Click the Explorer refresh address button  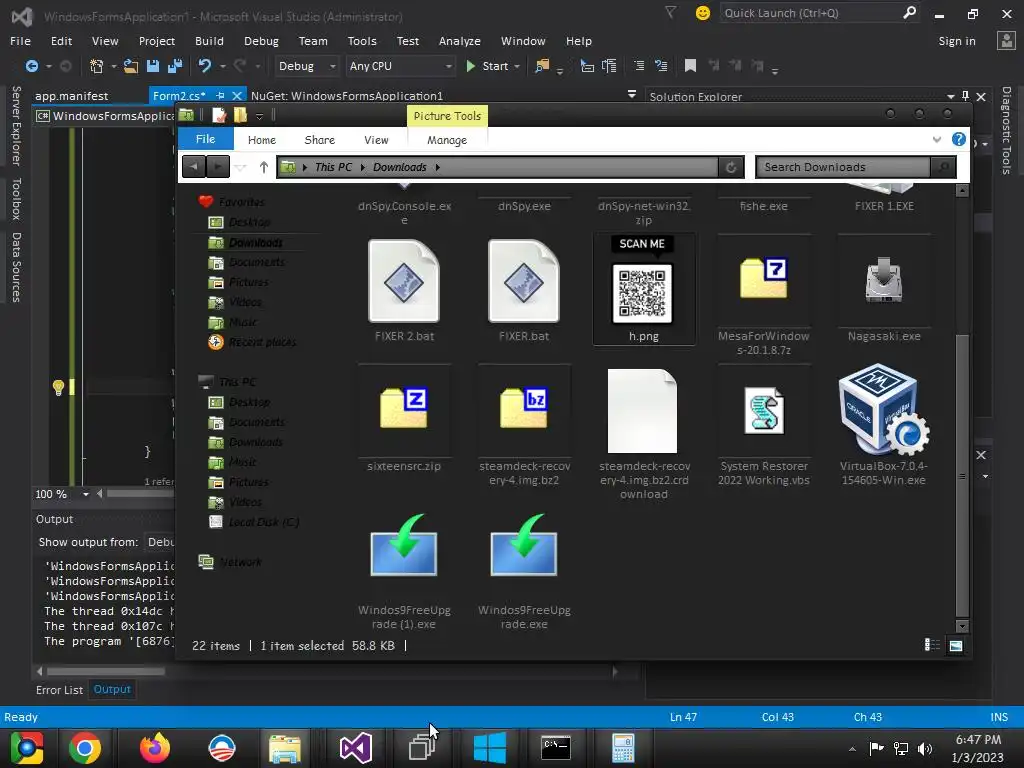(731, 167)
